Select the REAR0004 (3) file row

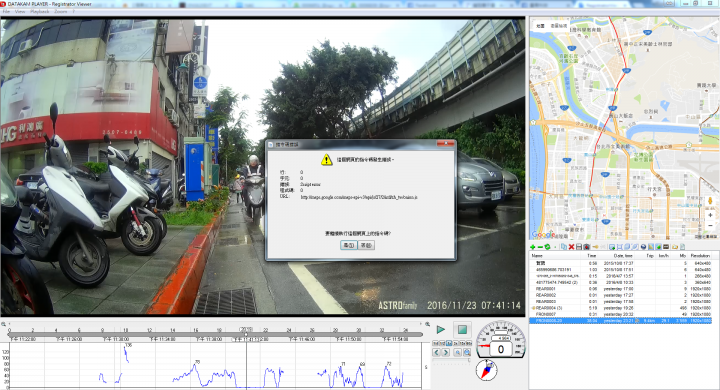point(620,308)
